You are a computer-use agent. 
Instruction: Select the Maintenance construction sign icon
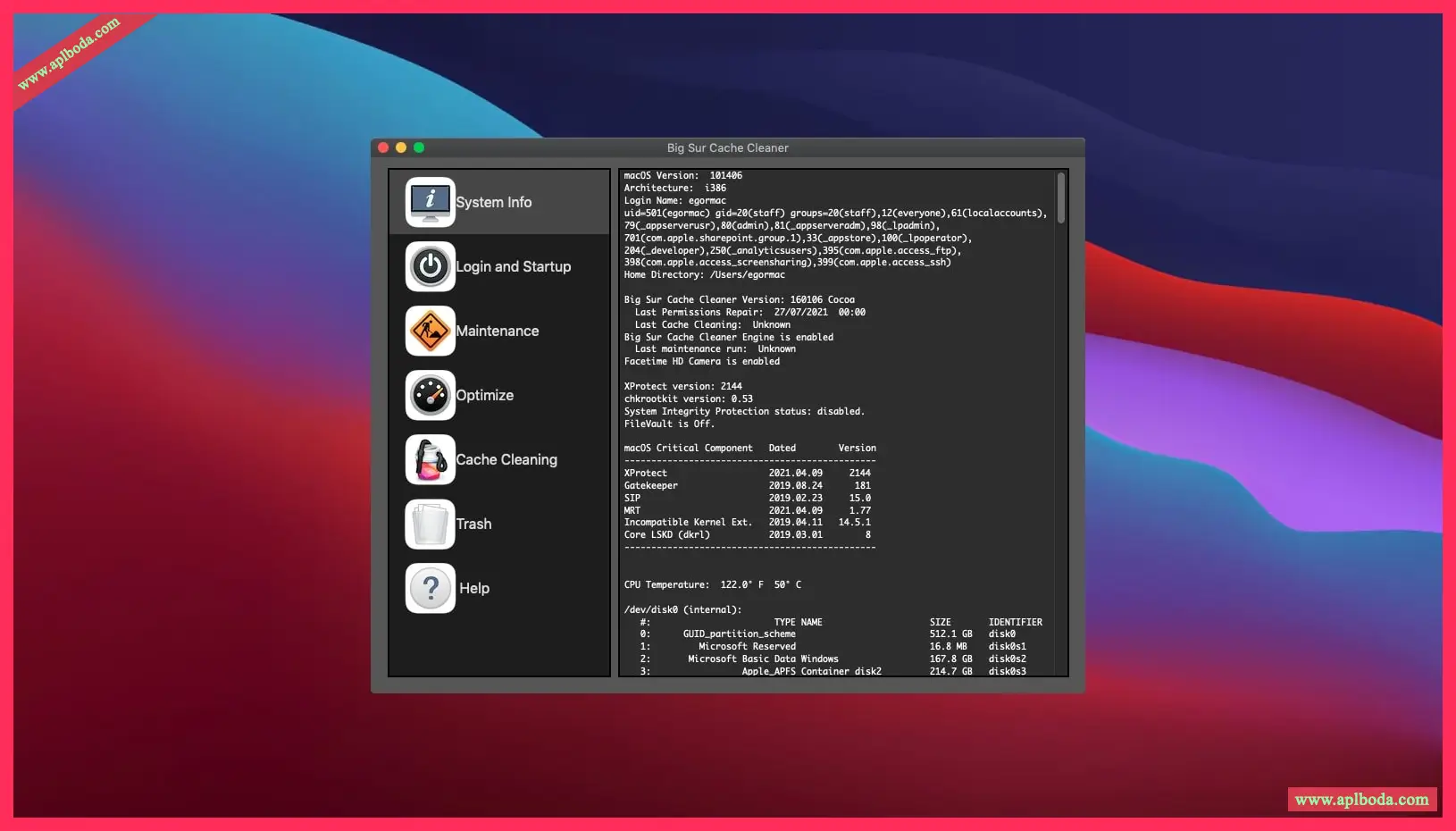pyautogui.click(x=430, y=331)
